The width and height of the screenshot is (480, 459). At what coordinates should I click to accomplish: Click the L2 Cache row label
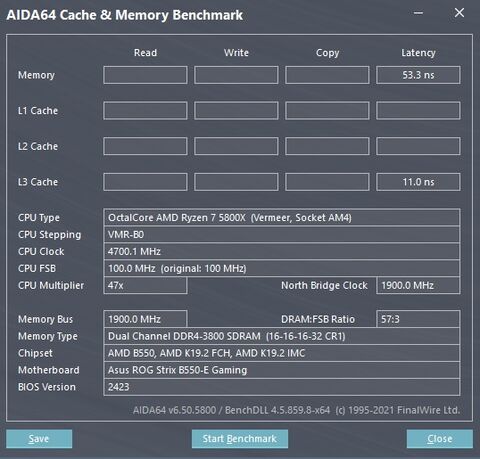coord(38,146)
